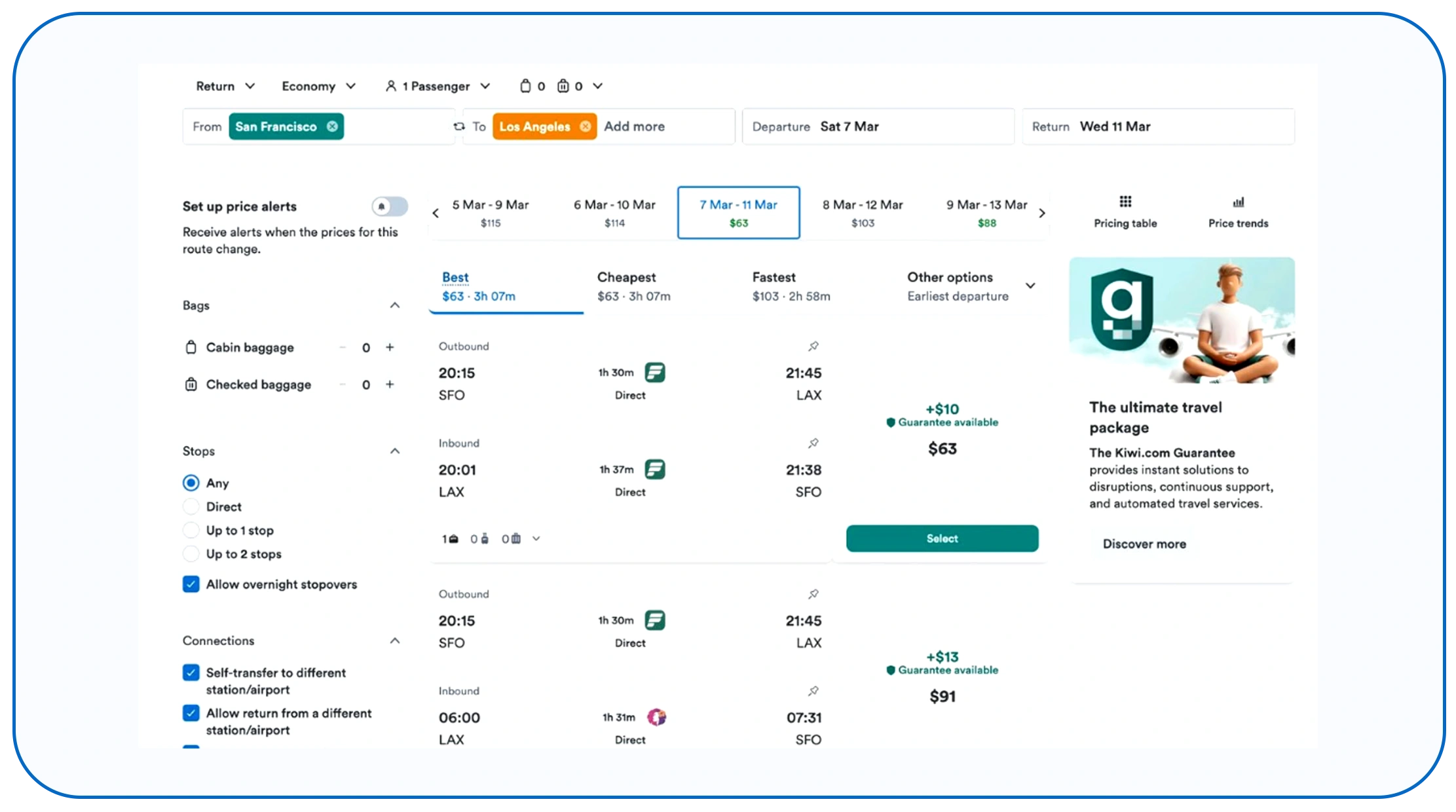Pin the 06:00 inbound flight
Viewport: 1456px width, 812px height.
click(x=813, y=691)
